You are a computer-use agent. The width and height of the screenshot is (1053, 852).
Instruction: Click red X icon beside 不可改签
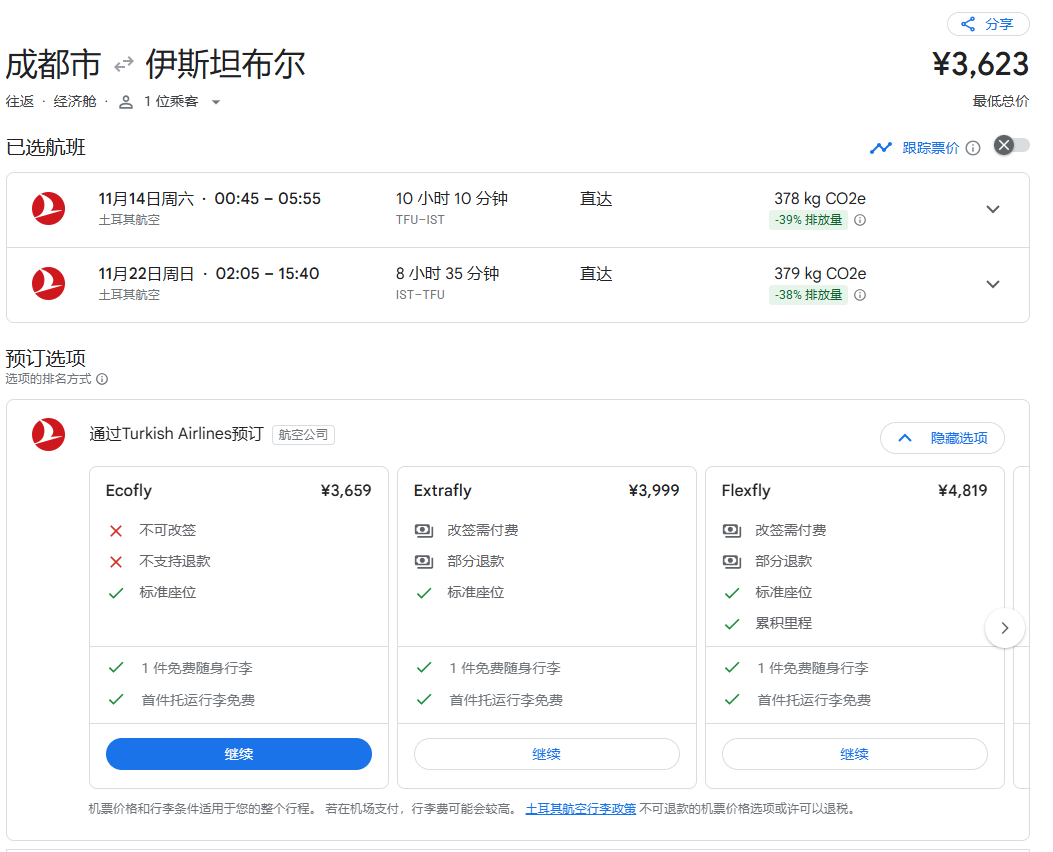[x=116, y=531]
